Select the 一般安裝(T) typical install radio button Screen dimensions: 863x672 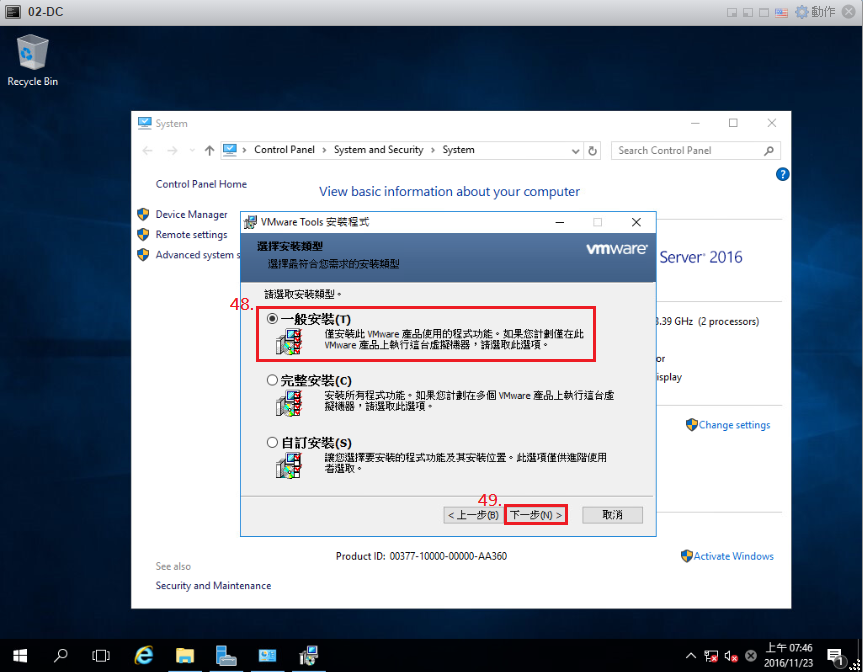tap(272, 319)
